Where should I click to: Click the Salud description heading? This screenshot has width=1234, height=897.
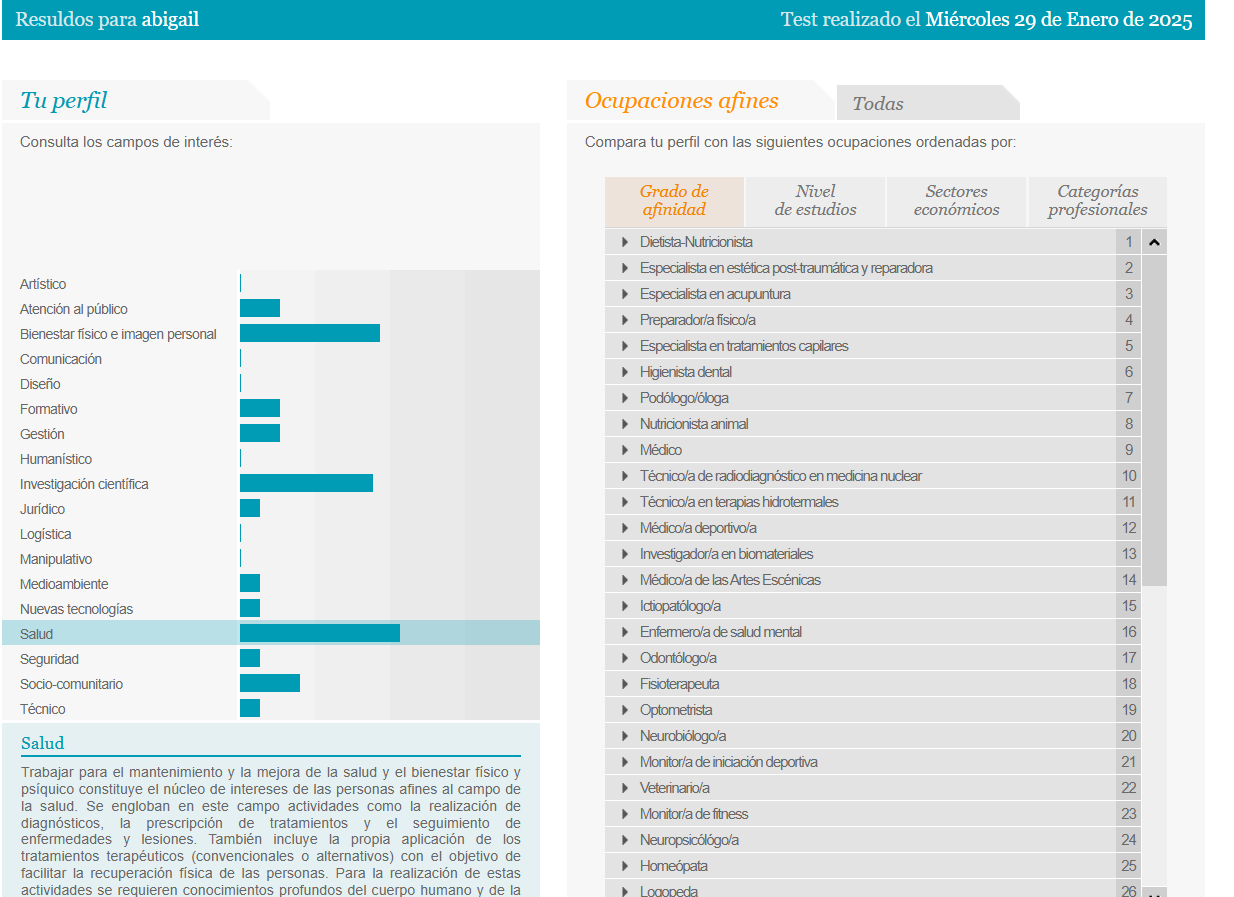[42, 743]
